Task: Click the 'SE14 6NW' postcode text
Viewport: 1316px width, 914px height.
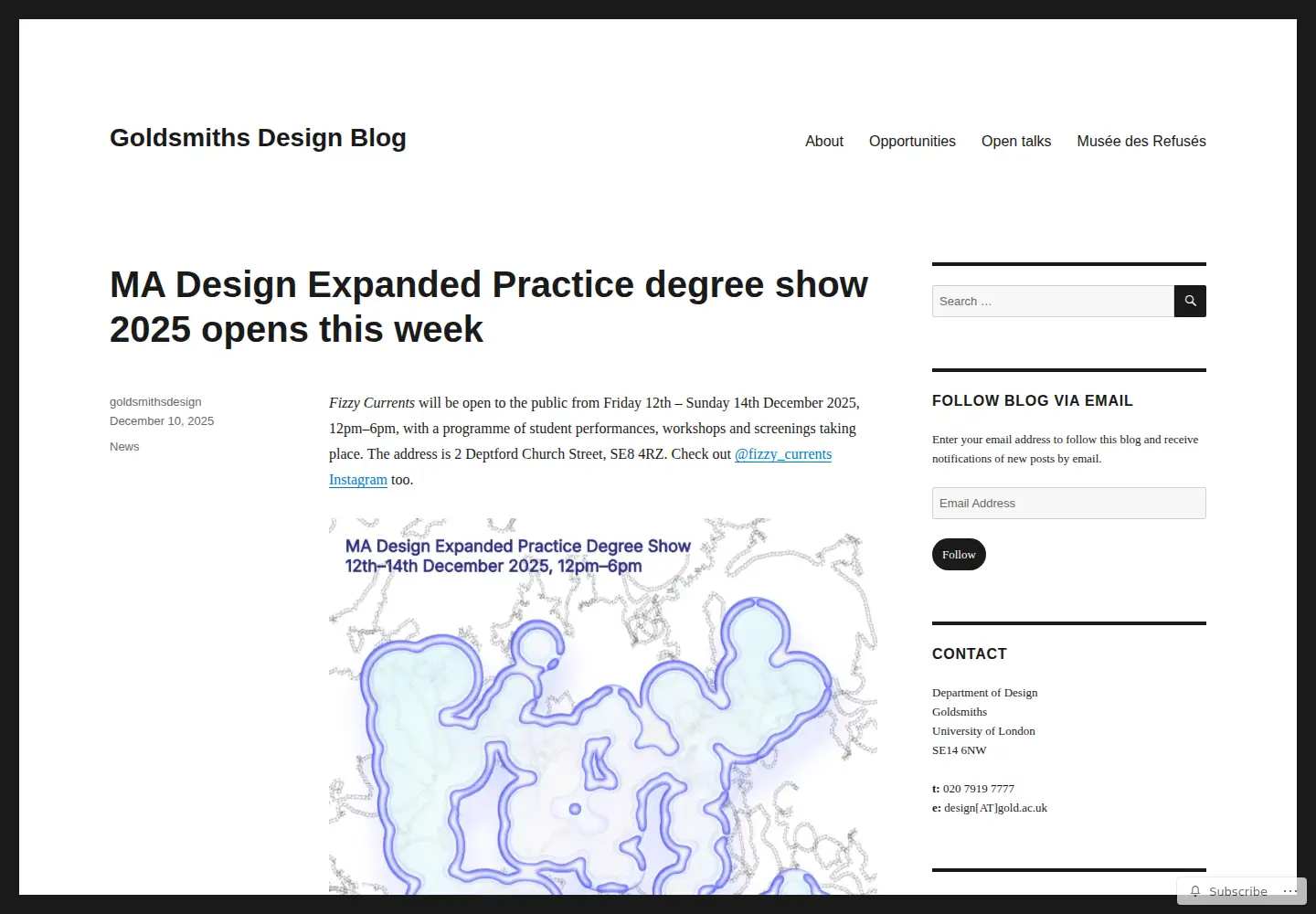Action: click(x=960, y=749)
